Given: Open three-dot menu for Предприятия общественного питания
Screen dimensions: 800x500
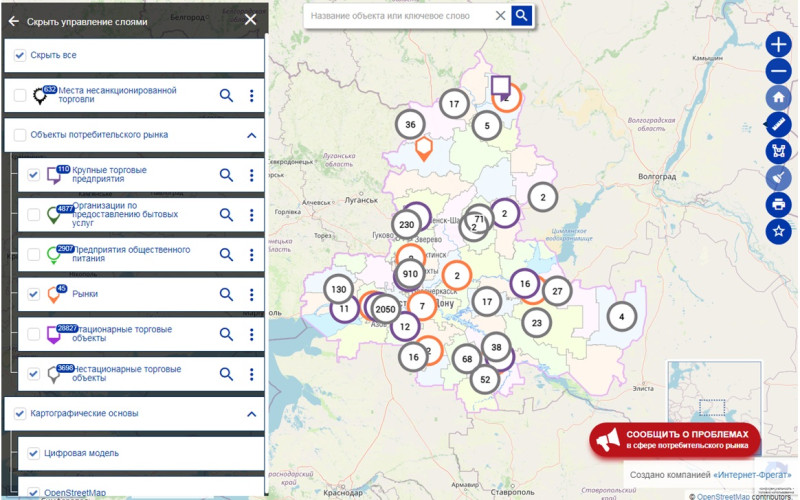Looking at the screenshot, I should pyautogui.click(x=251, y=254).
